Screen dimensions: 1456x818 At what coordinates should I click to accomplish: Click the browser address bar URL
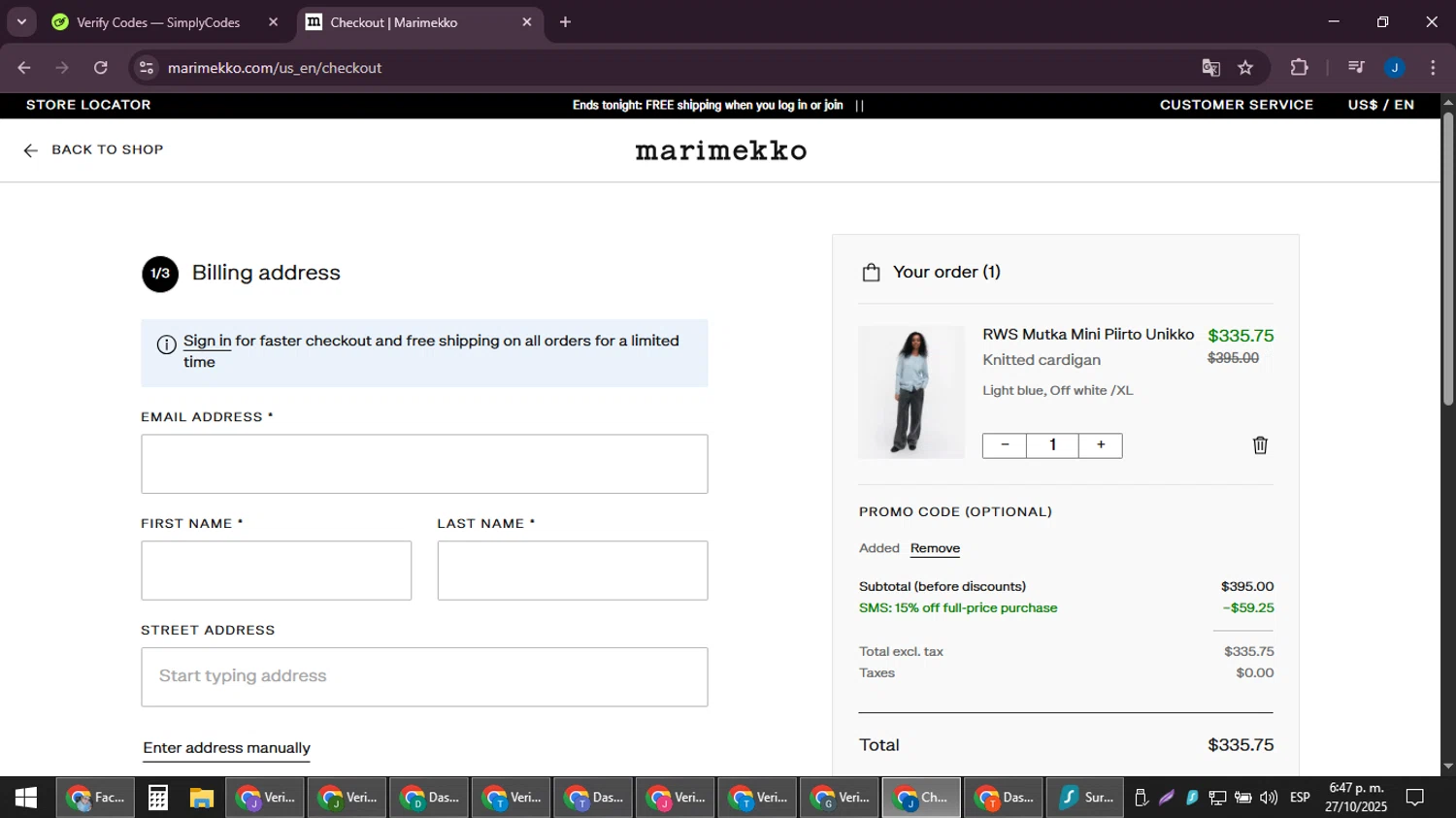coord(274,68)
